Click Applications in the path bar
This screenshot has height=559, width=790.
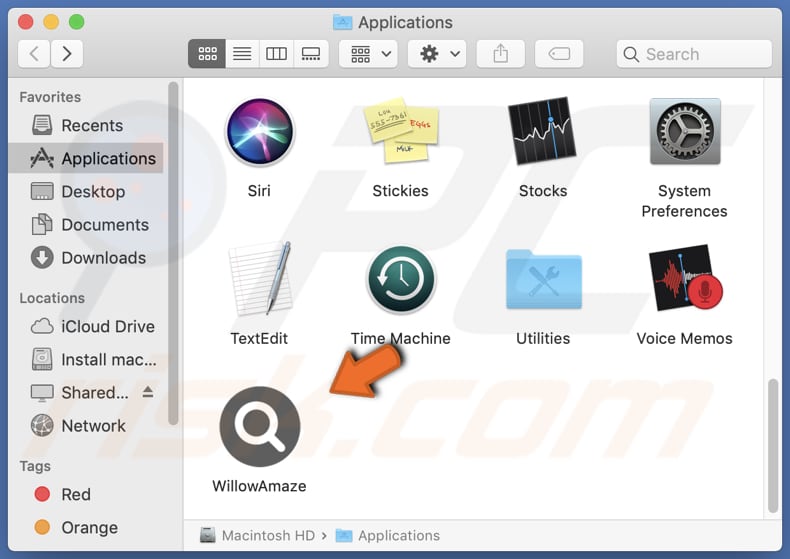click(388, 535)
